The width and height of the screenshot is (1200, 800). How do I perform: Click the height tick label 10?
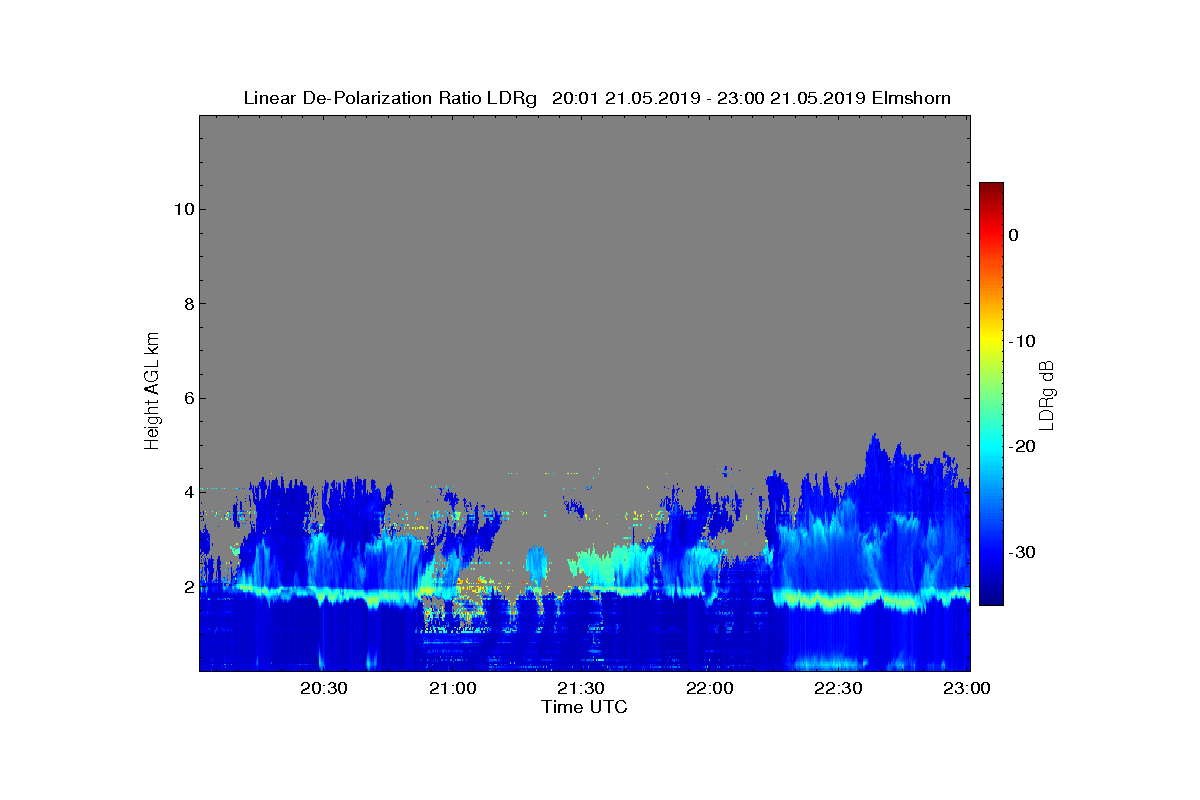(184, 209)
